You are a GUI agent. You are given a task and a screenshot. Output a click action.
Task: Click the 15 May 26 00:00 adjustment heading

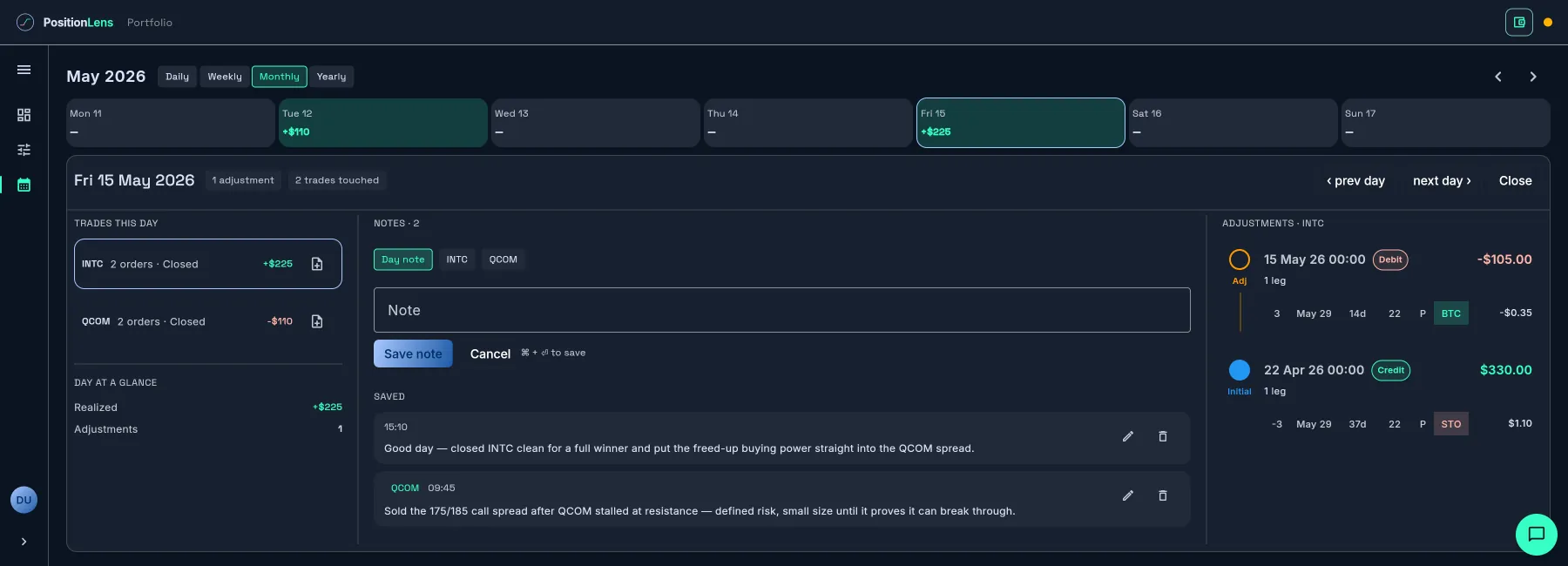click(1315, 259)
